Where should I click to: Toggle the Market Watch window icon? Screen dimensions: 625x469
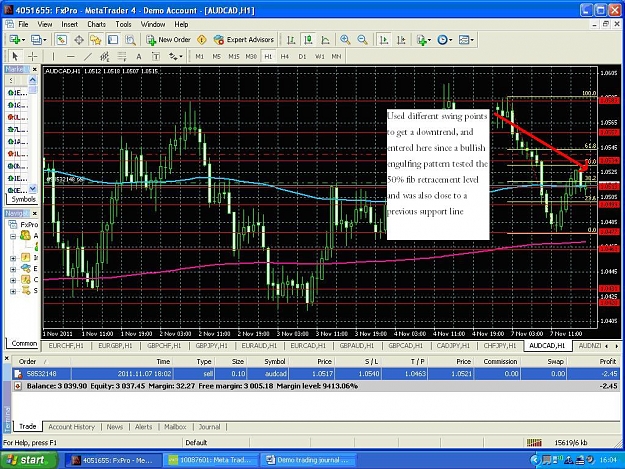pos(61,40)
